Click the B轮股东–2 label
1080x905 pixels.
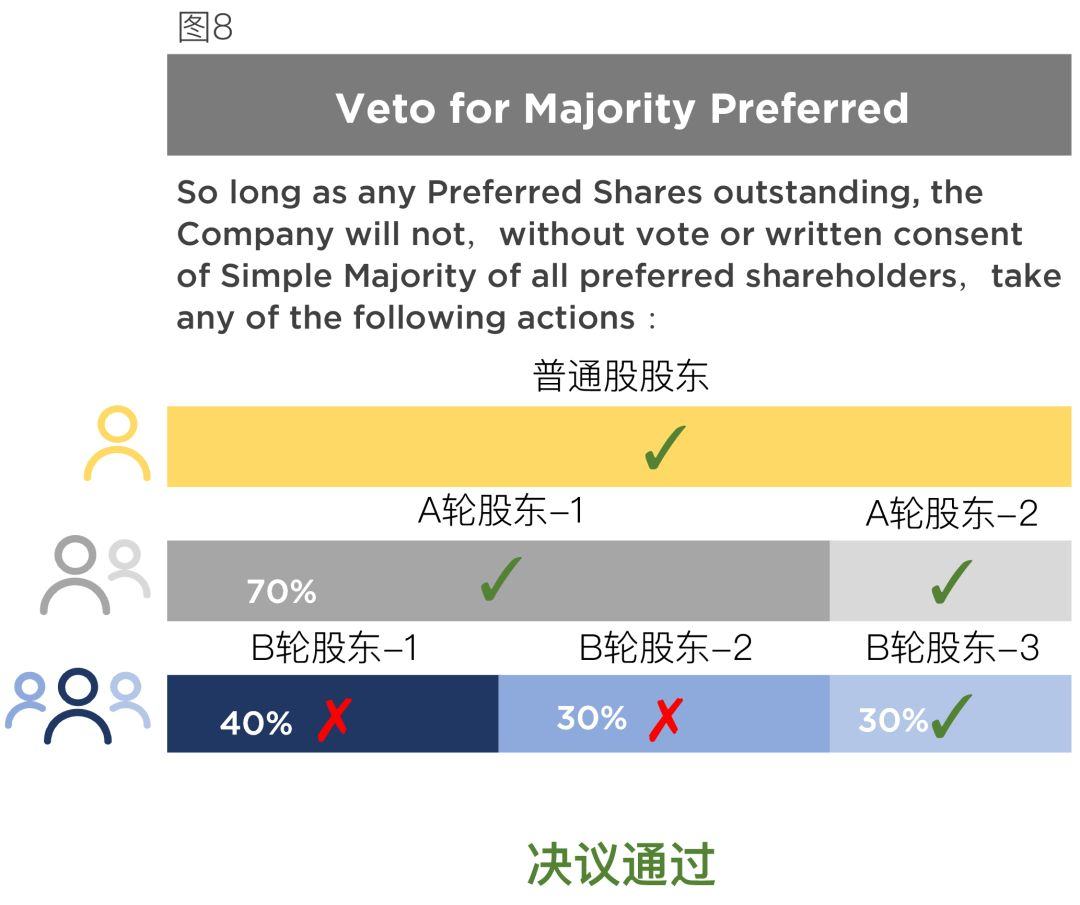pyautogui.click(x=665, y=649)
